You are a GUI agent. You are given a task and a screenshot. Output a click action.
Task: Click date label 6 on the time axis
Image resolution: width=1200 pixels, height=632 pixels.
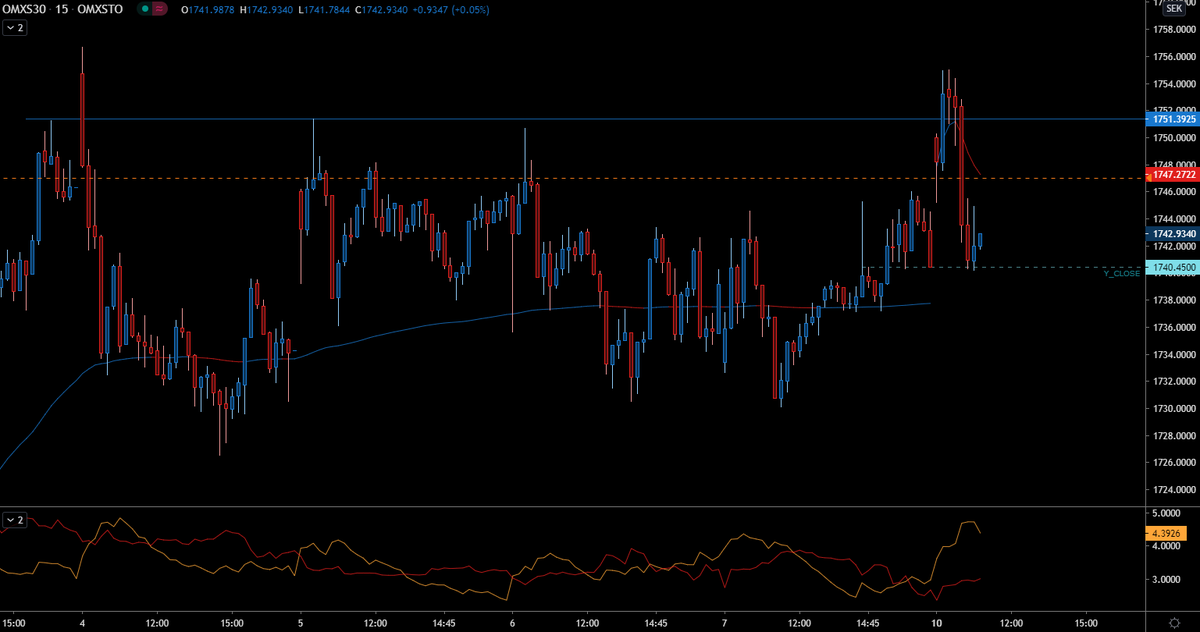(x=512, y=621)
